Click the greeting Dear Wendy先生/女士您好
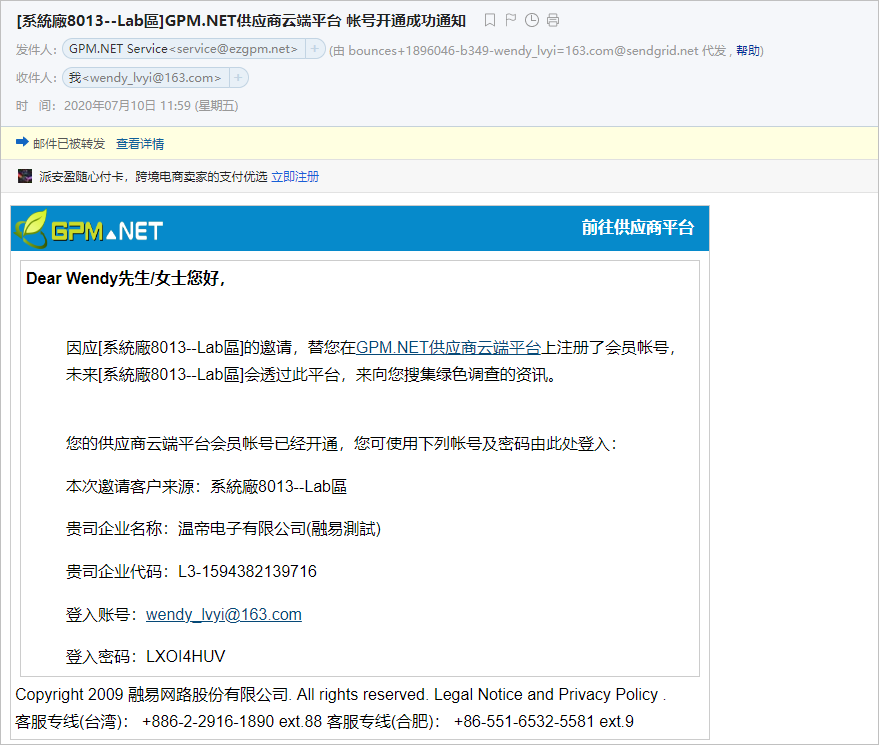Image resolution: width=879 pixels, height=745 pixels. pos(126,278)
